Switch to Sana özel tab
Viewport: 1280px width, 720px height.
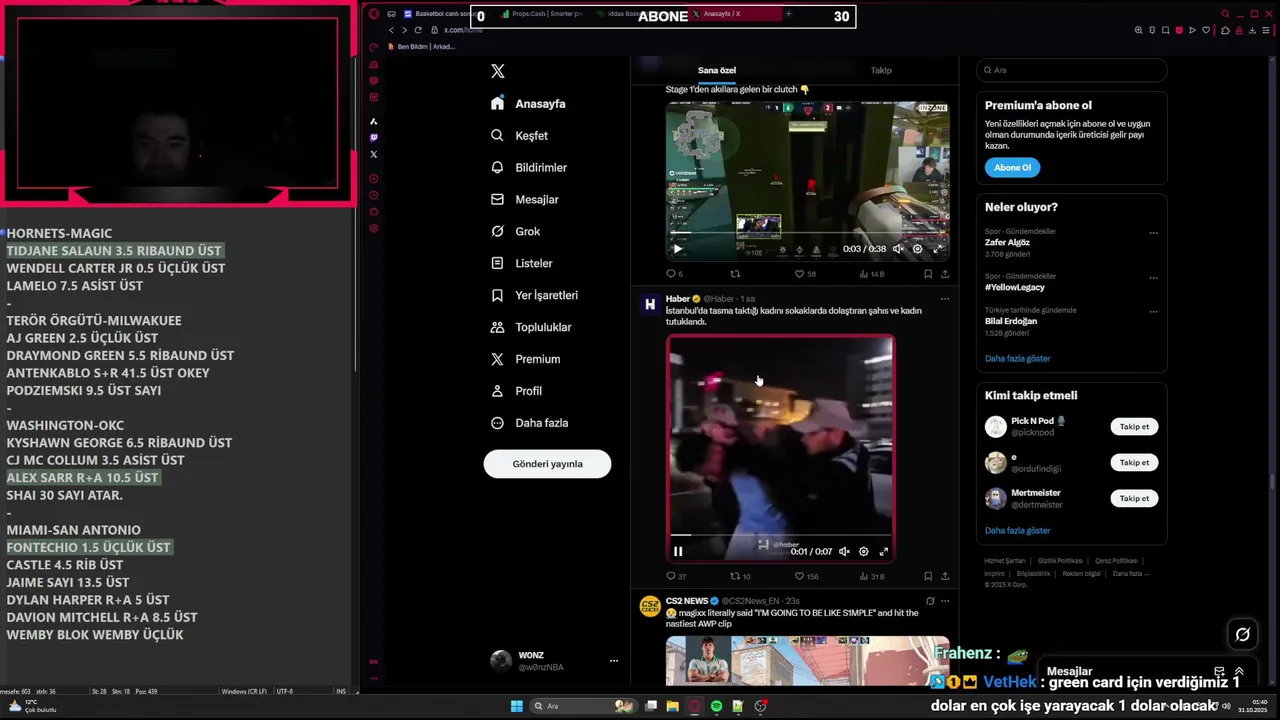tap(716, 70)
